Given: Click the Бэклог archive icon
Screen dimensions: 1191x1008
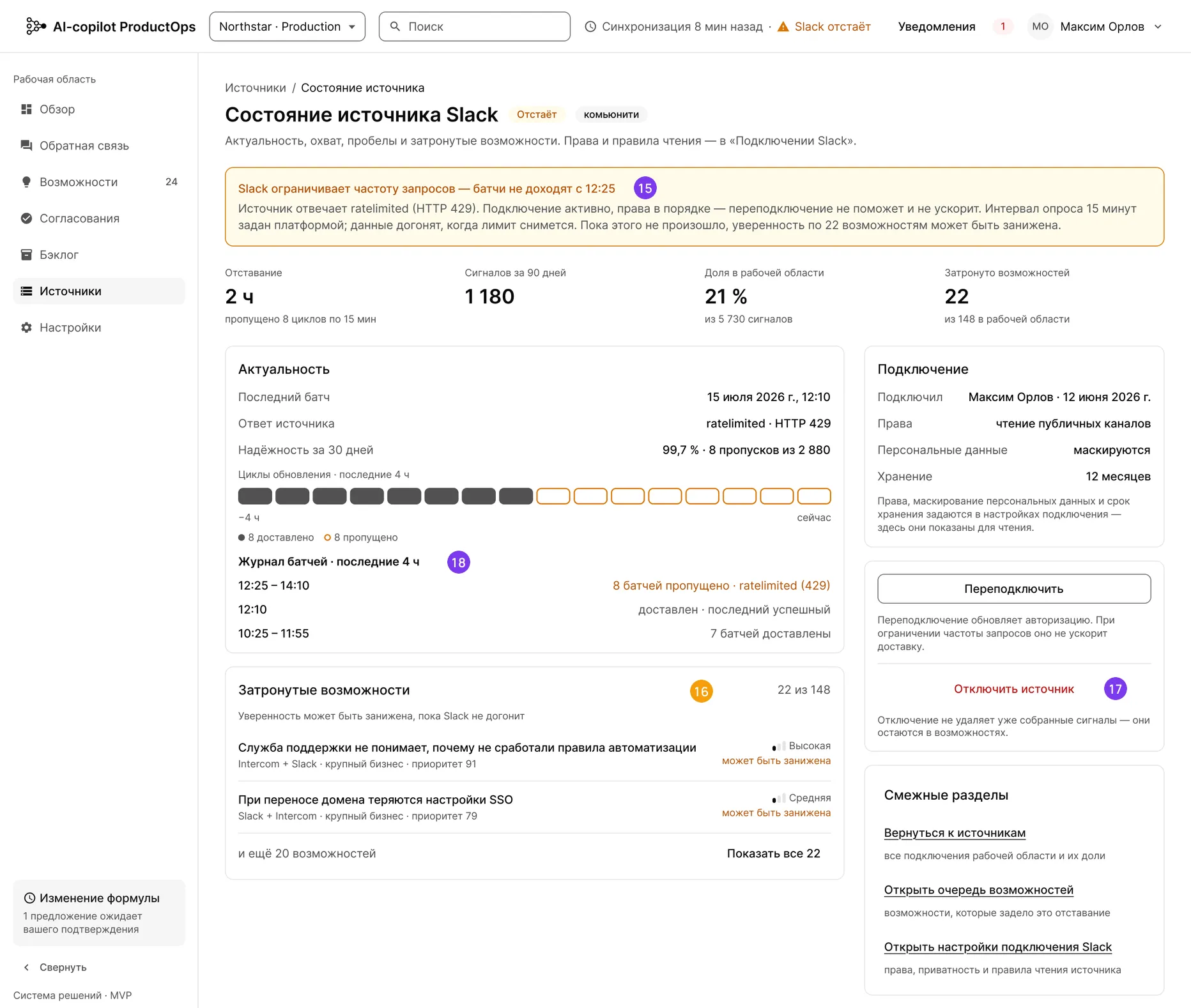Looking at the screenshot, I should point(26,255).
